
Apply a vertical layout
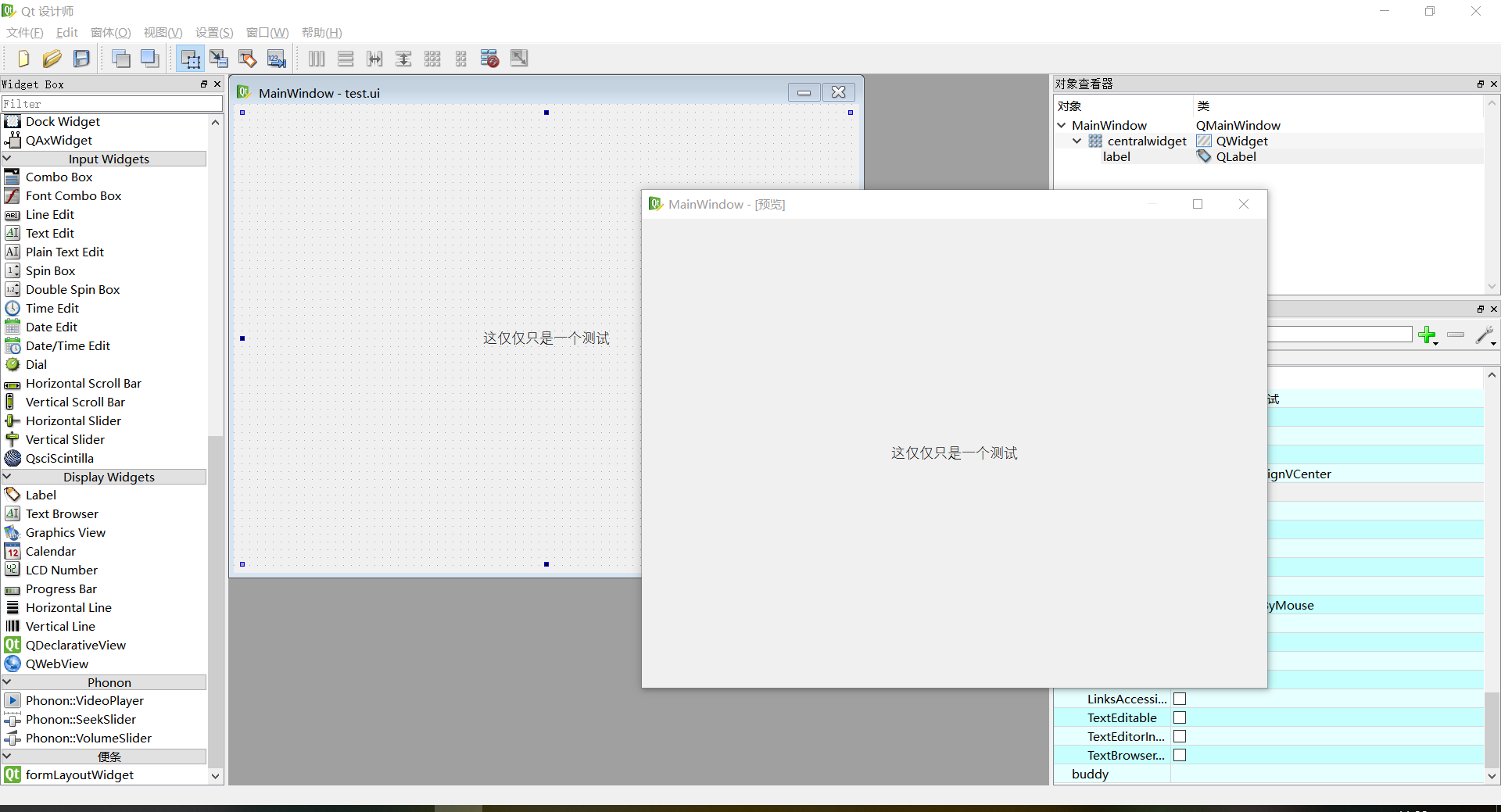pos(345,58)
